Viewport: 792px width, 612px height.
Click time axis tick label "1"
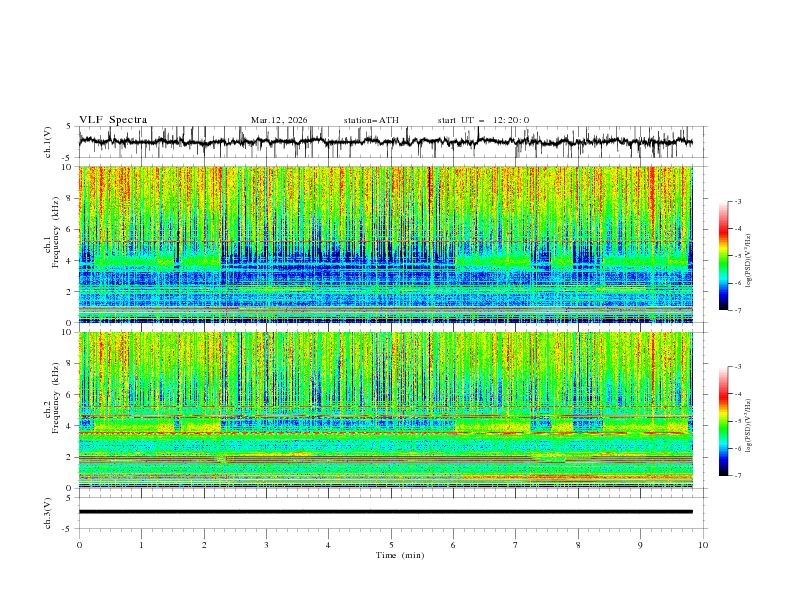(141, 545)
